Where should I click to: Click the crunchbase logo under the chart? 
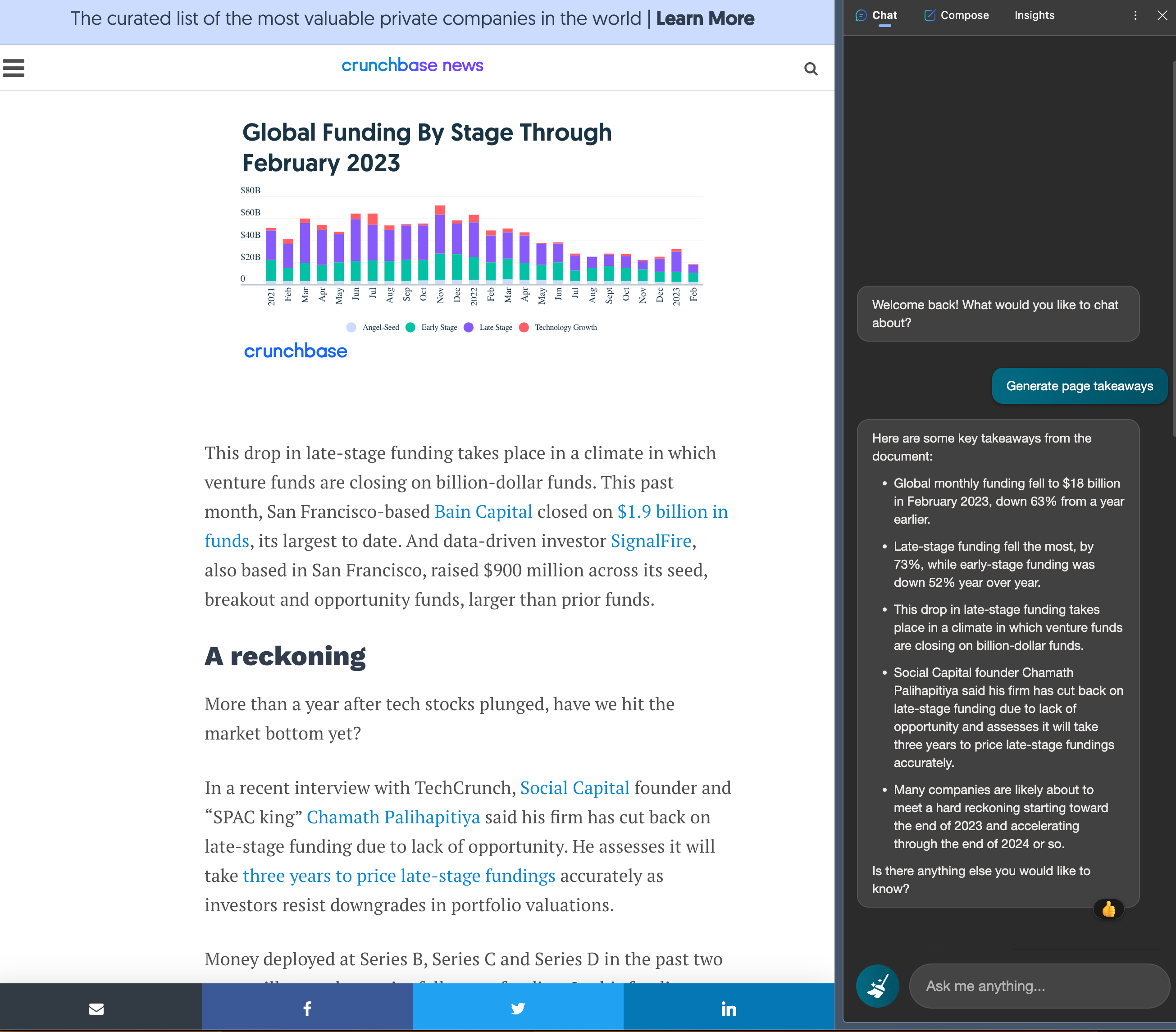(295, 351)
